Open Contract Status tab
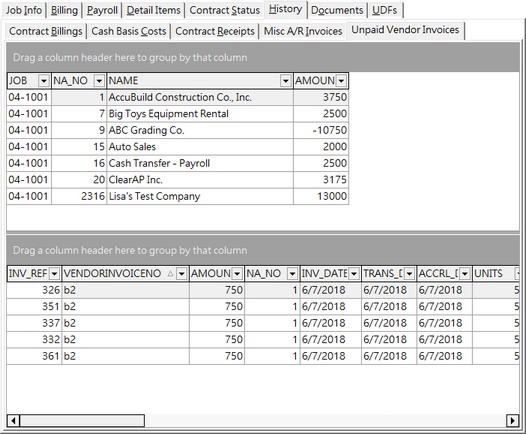The width and height of the screenshot is (526, 434). coord(224,10)
